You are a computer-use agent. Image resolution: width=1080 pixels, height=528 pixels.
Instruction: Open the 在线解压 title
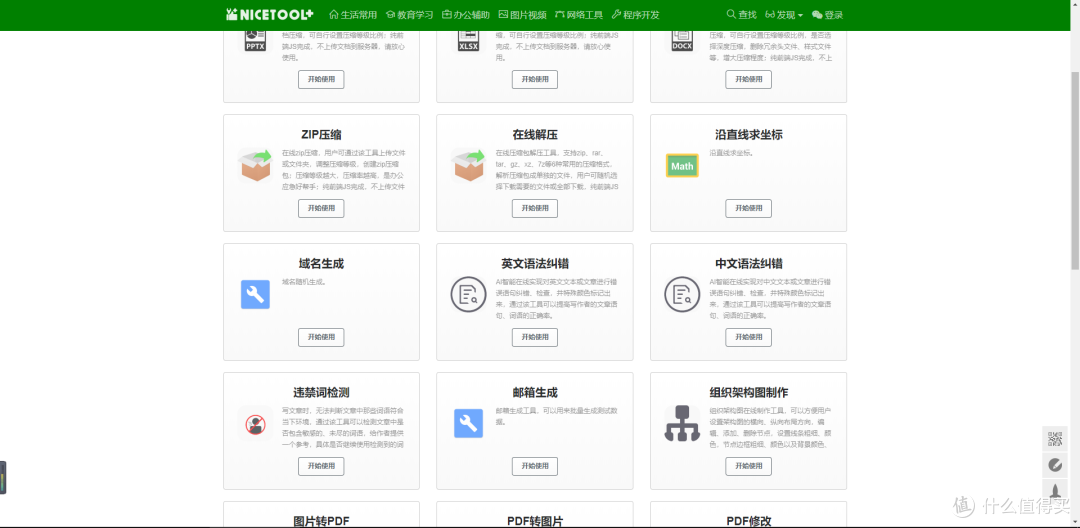(x=534, y=135)
